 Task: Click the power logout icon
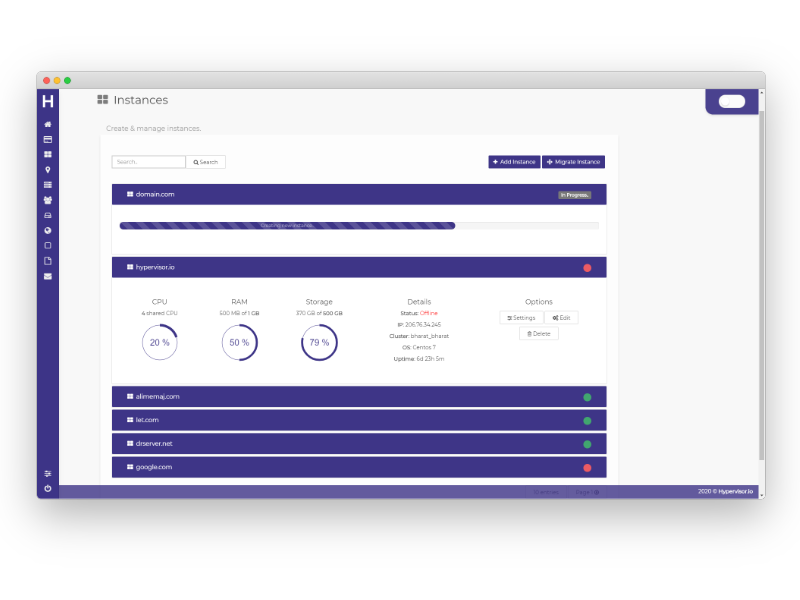[47, 488]
